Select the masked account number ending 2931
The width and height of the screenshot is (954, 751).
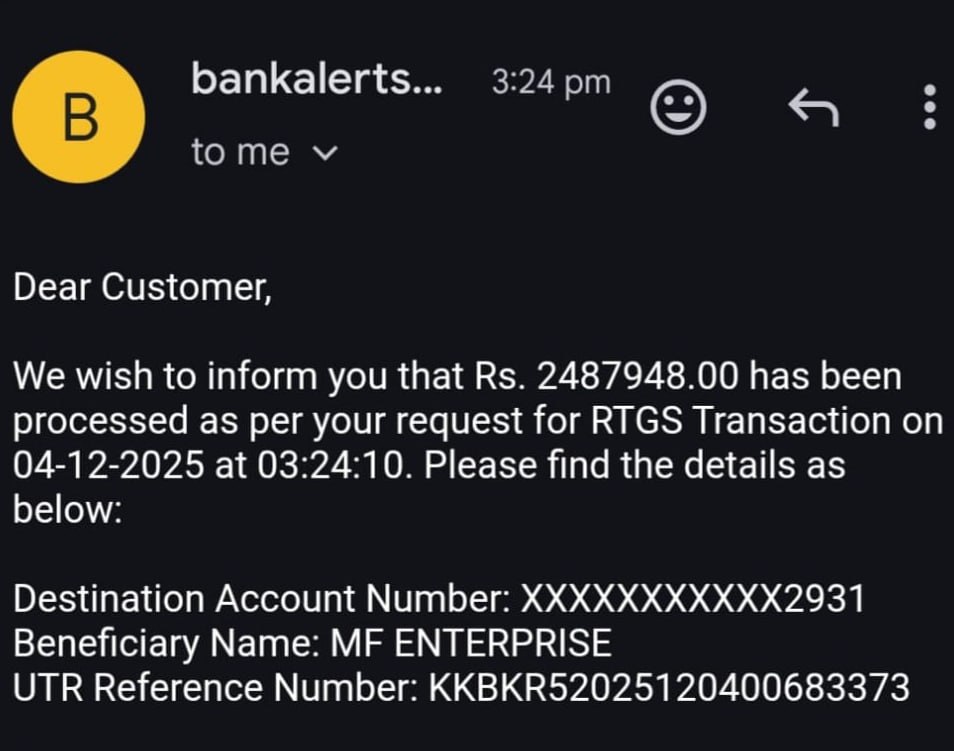click(693, 599)
